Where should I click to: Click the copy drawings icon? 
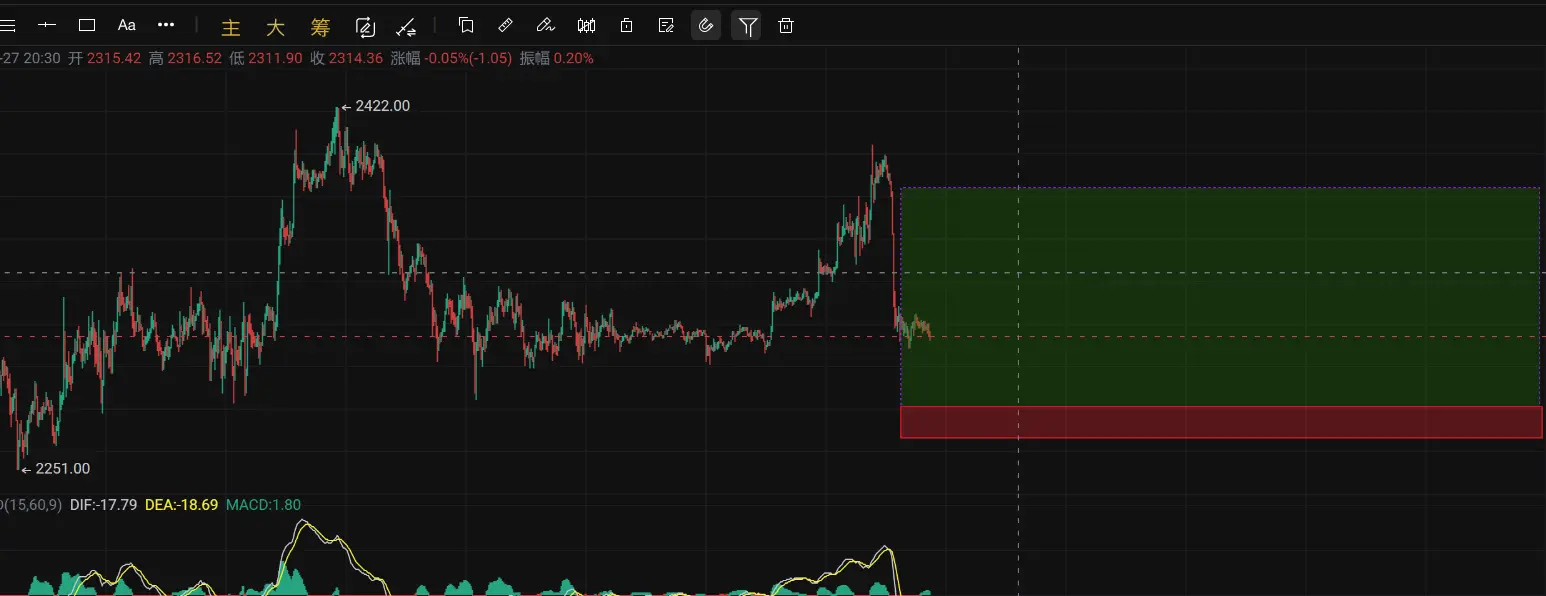pos(466,25)
